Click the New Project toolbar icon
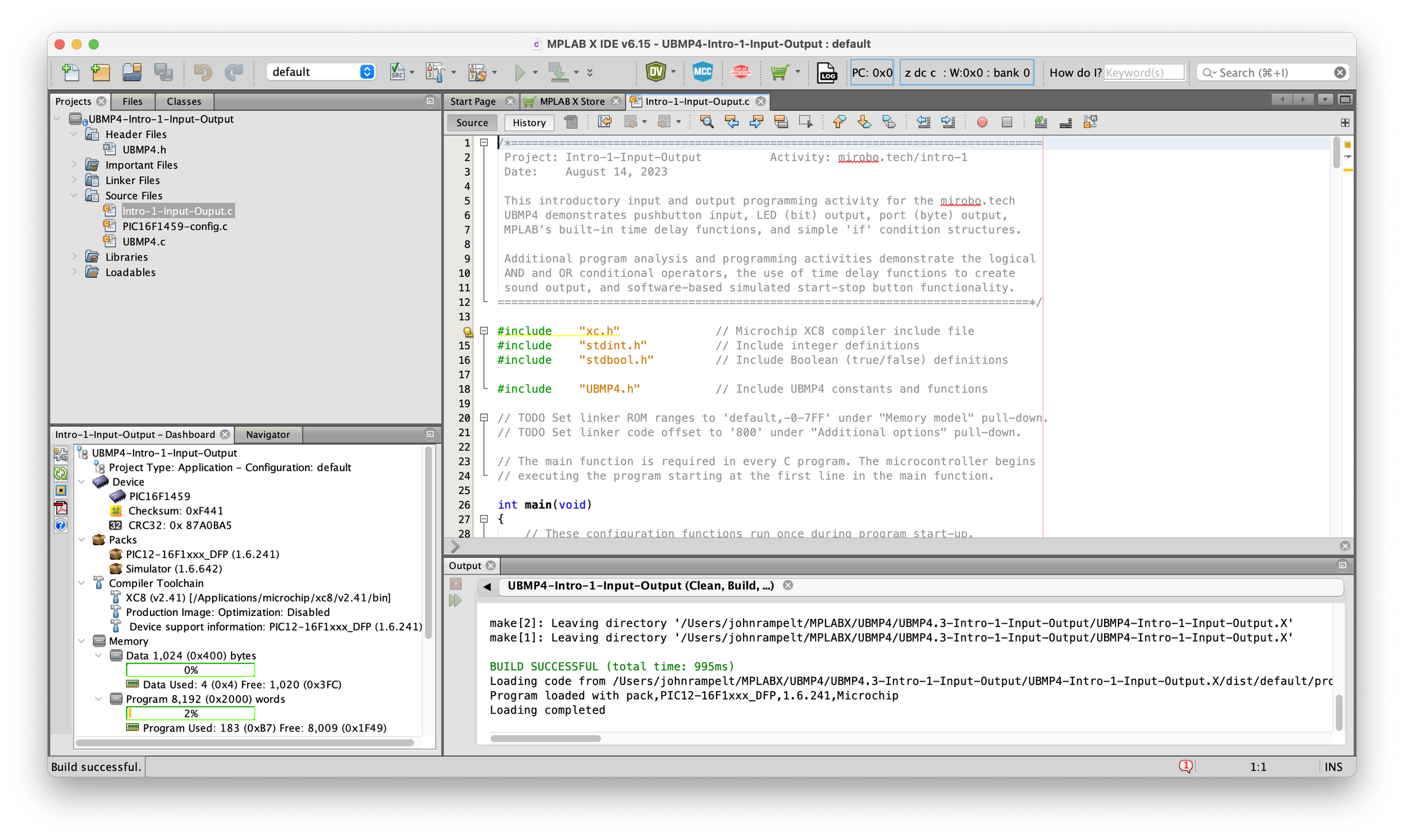The width and height of the screenshot is (1404, 840). (100, 72)
